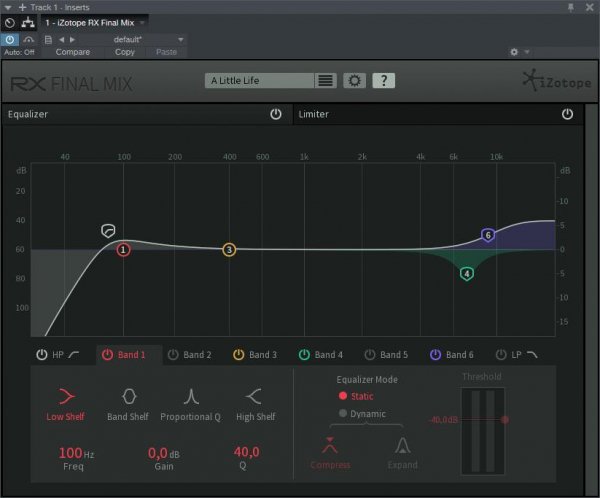Click EQ node 6 on the curve
This screenshot has height=498, width=600.
(x=488, y=235)
